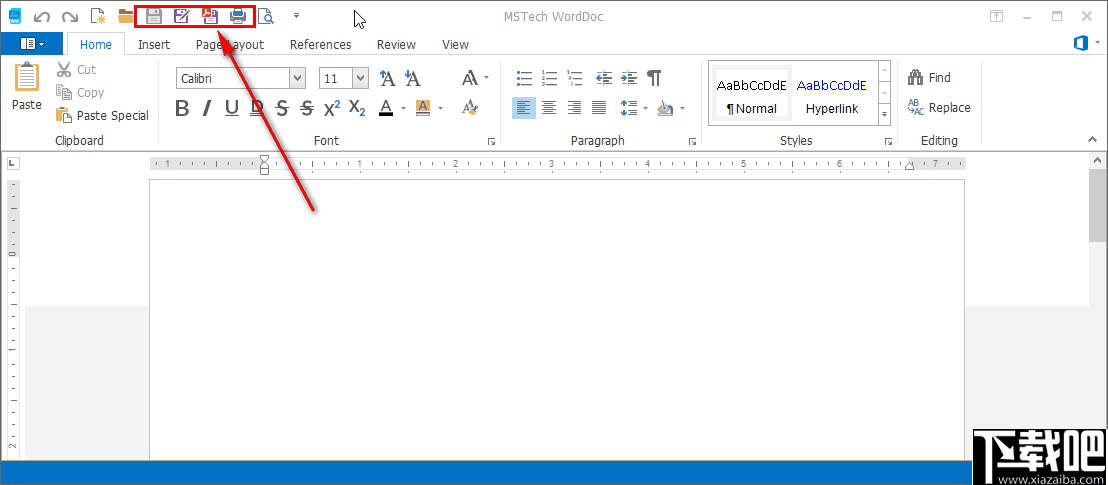Open the Styles dialog launcher
Viewport: 1108px width, 485px height.
coord(888,141)
